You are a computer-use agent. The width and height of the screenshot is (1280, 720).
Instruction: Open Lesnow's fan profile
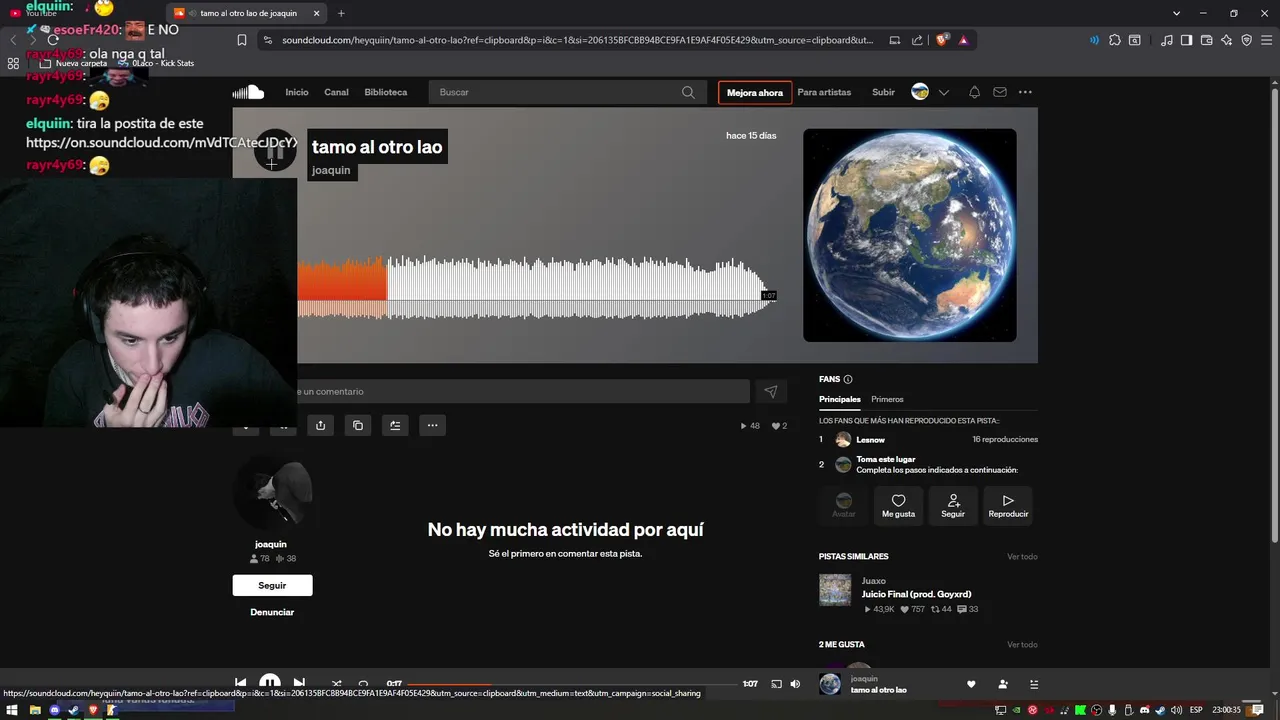(x=870, y=440)
